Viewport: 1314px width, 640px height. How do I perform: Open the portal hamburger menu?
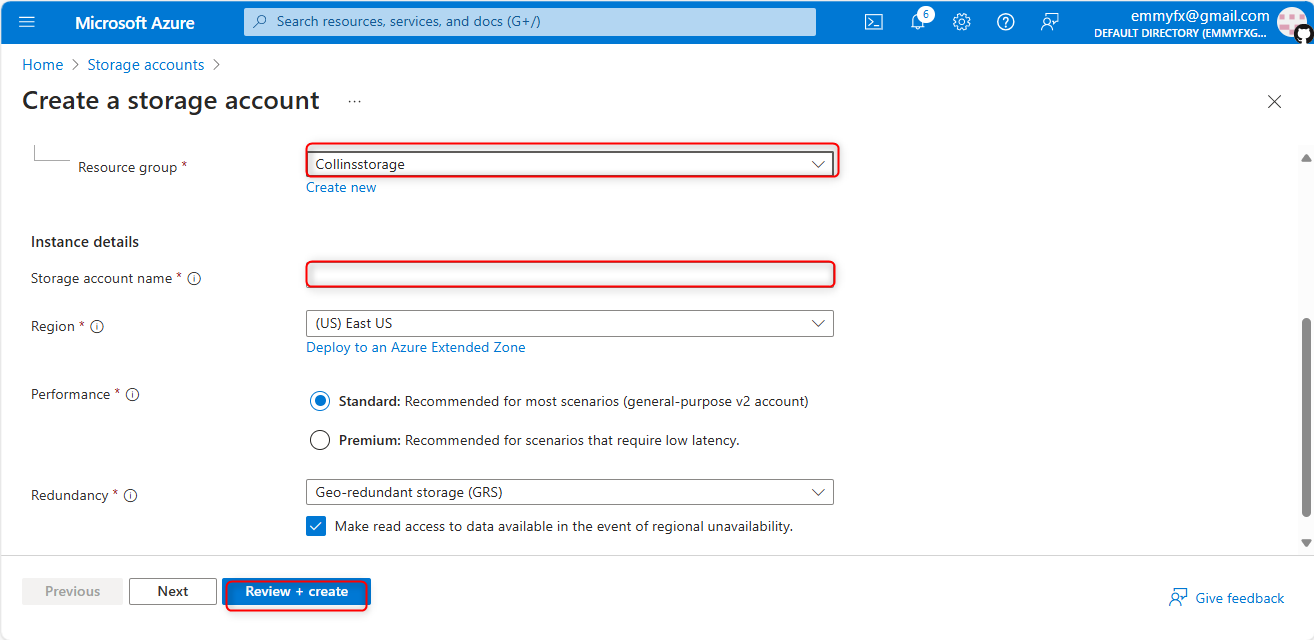27,22
